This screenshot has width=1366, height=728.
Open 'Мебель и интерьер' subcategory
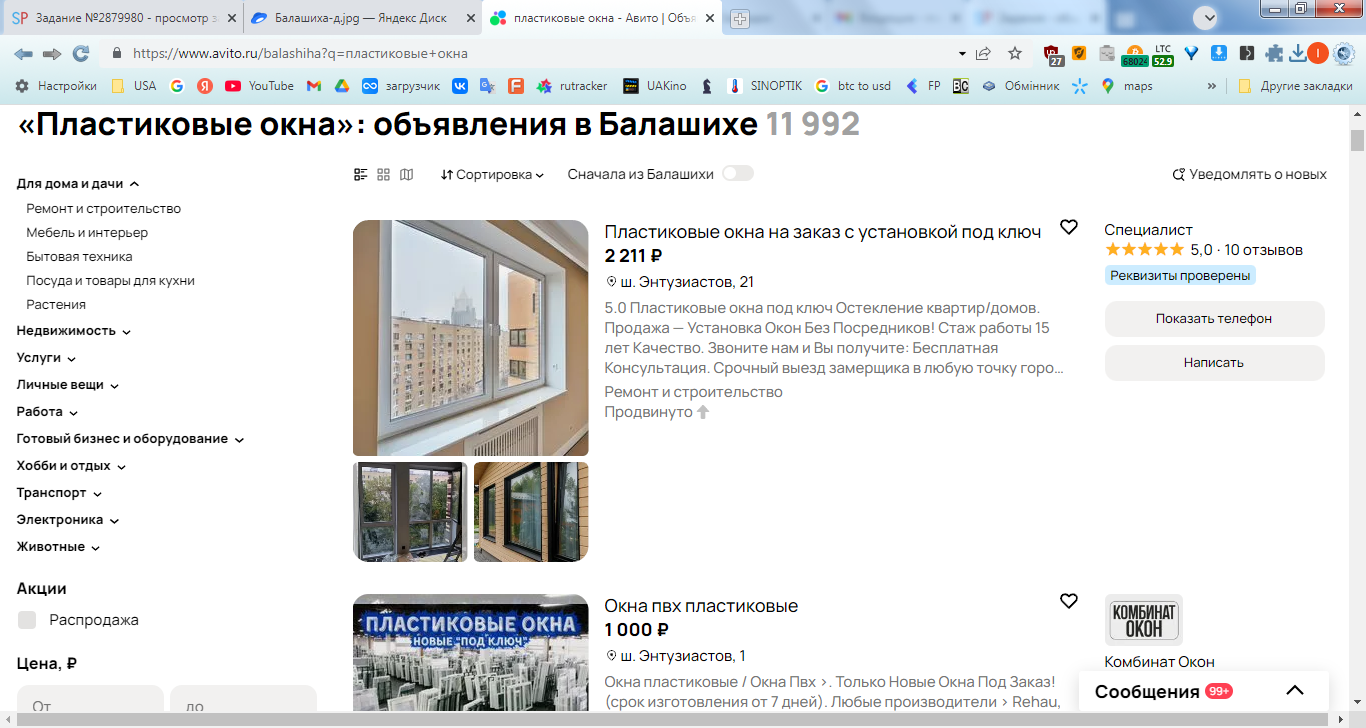point(87,233)
